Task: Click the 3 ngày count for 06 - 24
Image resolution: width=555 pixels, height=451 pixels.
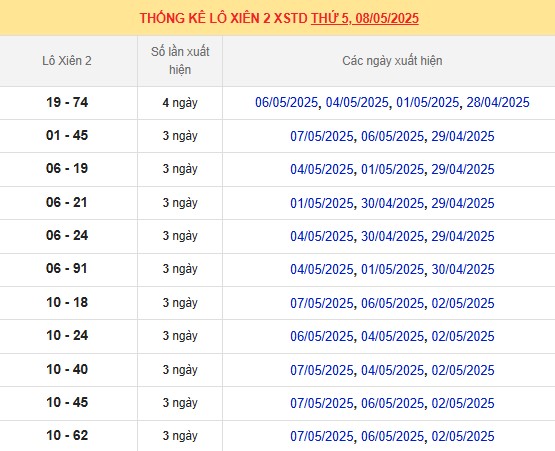Action: pos(180,236)
